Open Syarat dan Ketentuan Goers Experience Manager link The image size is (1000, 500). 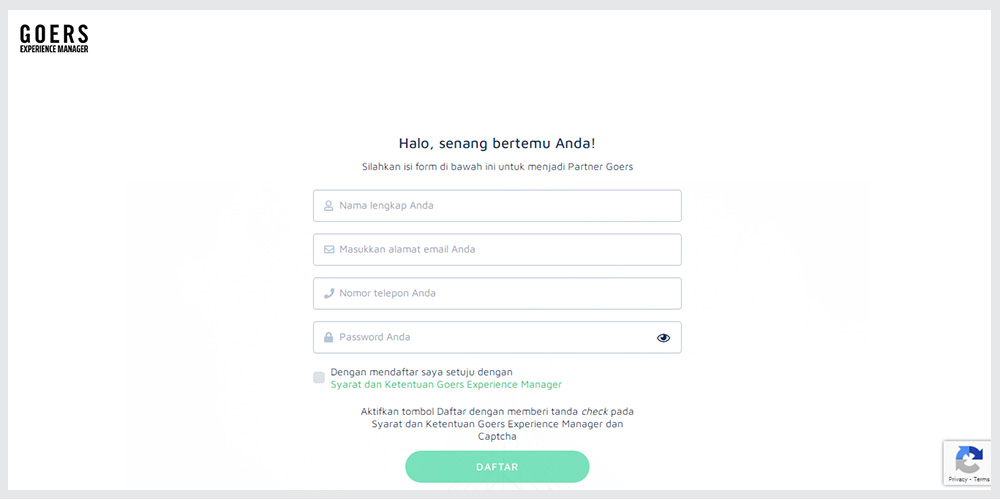pyautogui.click(x=446, y=385)
